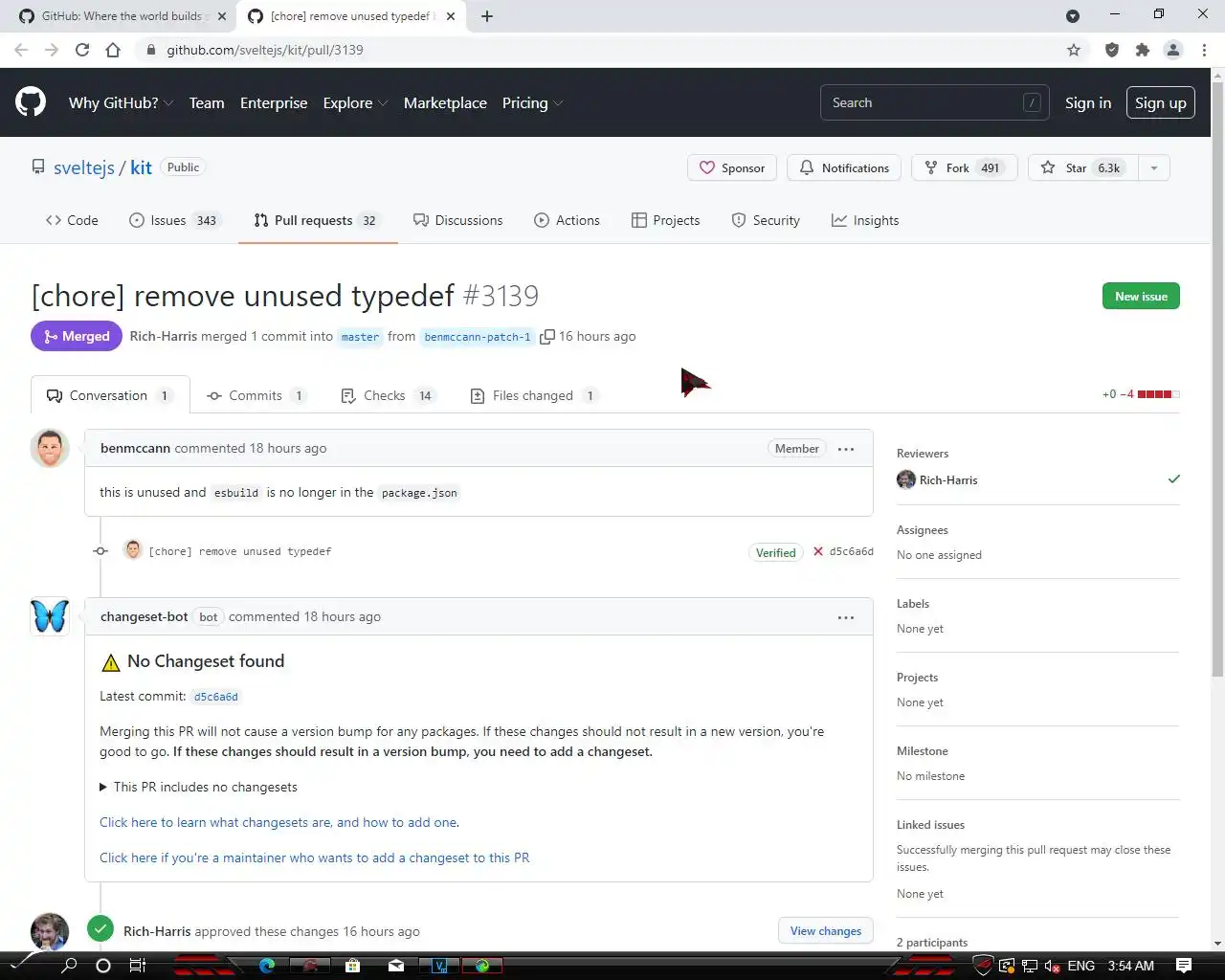The image size is (1225, 980).
Task: Click the failed status X beside d5c6a6d
Action: [x=818, y=551]
